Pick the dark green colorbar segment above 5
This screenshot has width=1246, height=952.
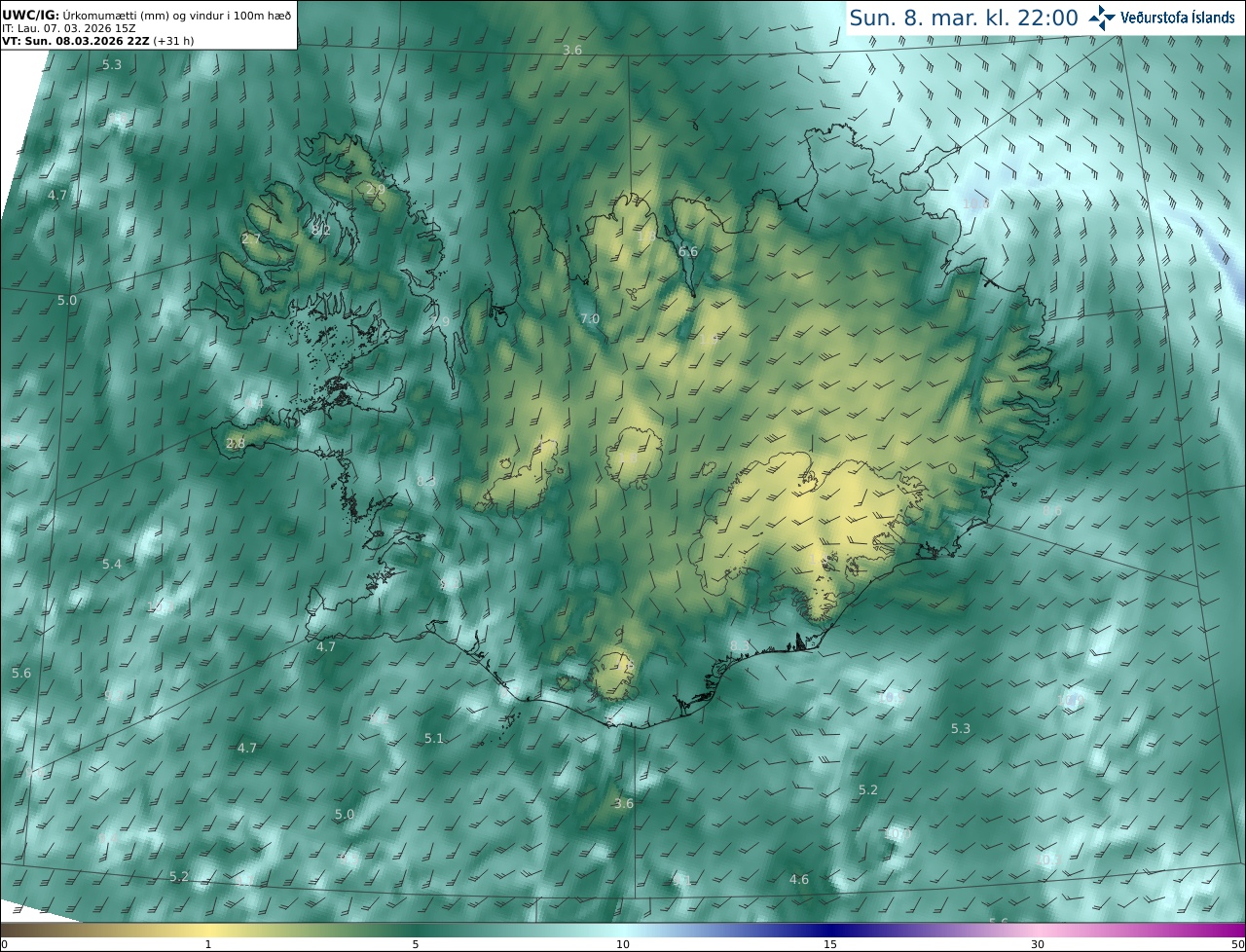pyautogui.click(x=416, y=930)
